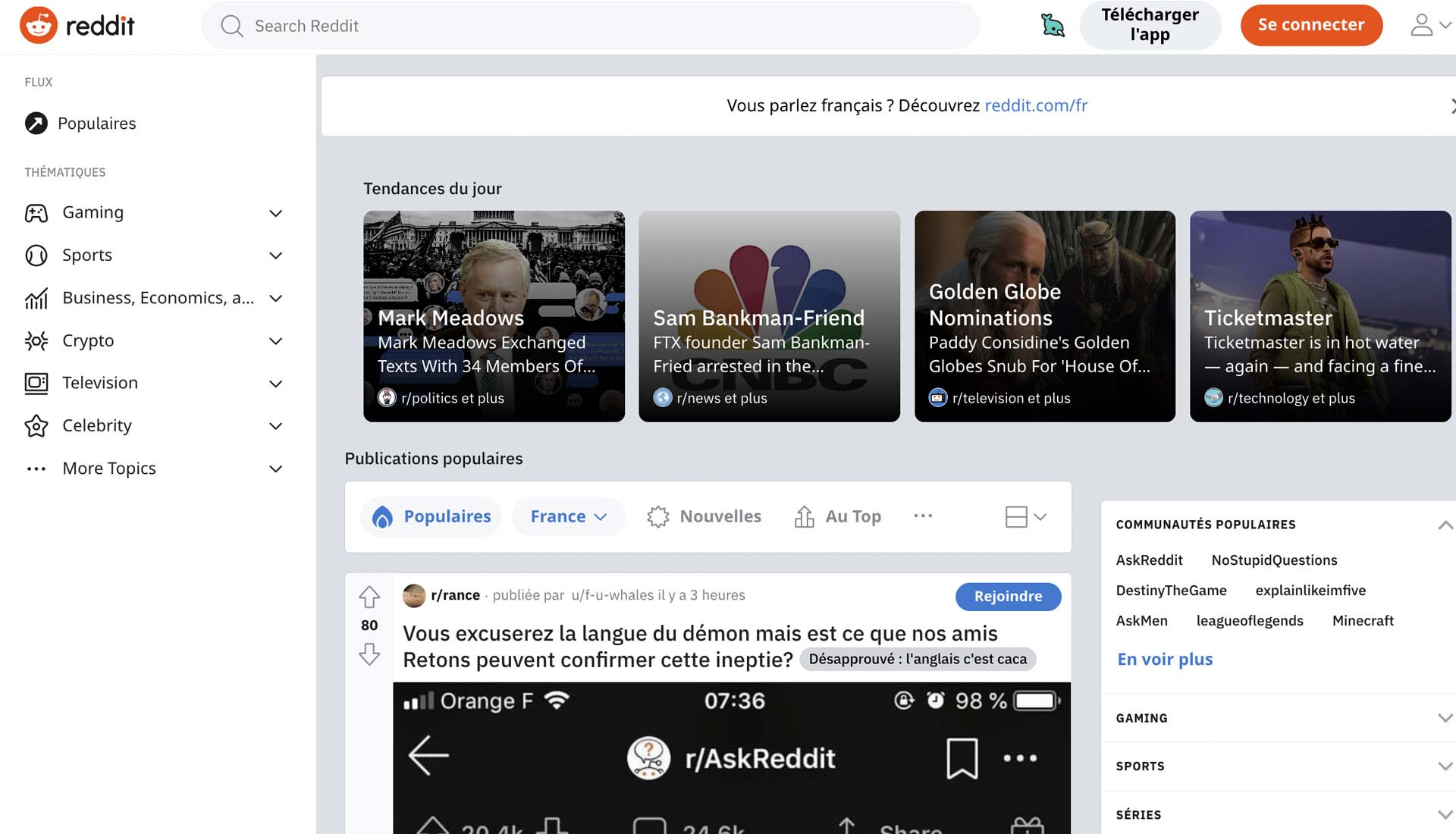
Task: Open more sort options ellipsis
Action: 923,516
